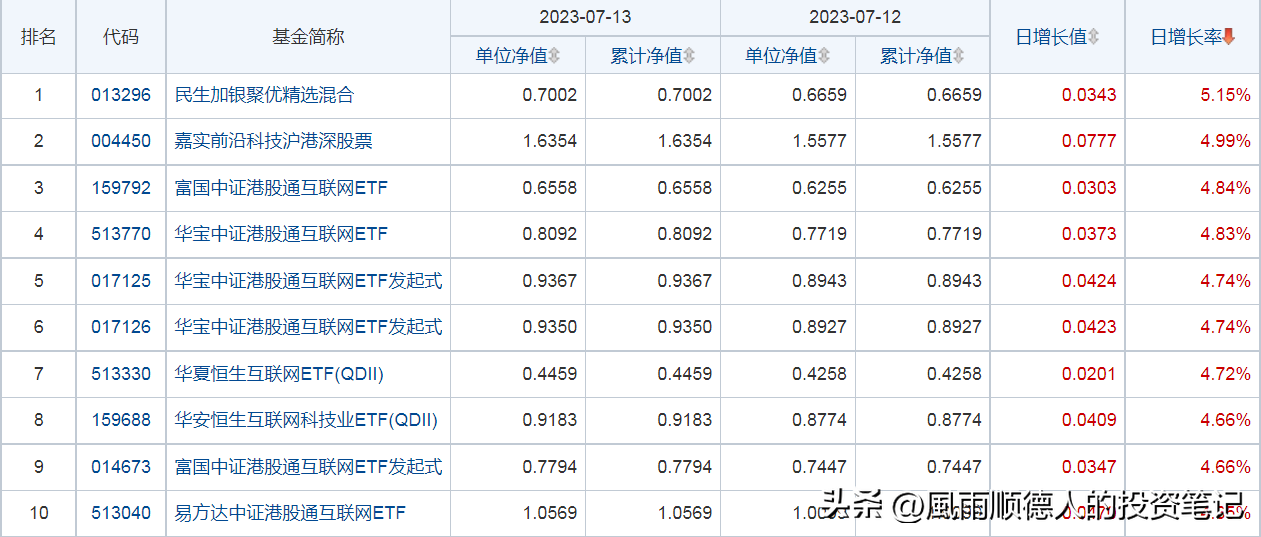Open 华夏恒生互联网ETF(QDII) fund link

[x=279, y=374]
